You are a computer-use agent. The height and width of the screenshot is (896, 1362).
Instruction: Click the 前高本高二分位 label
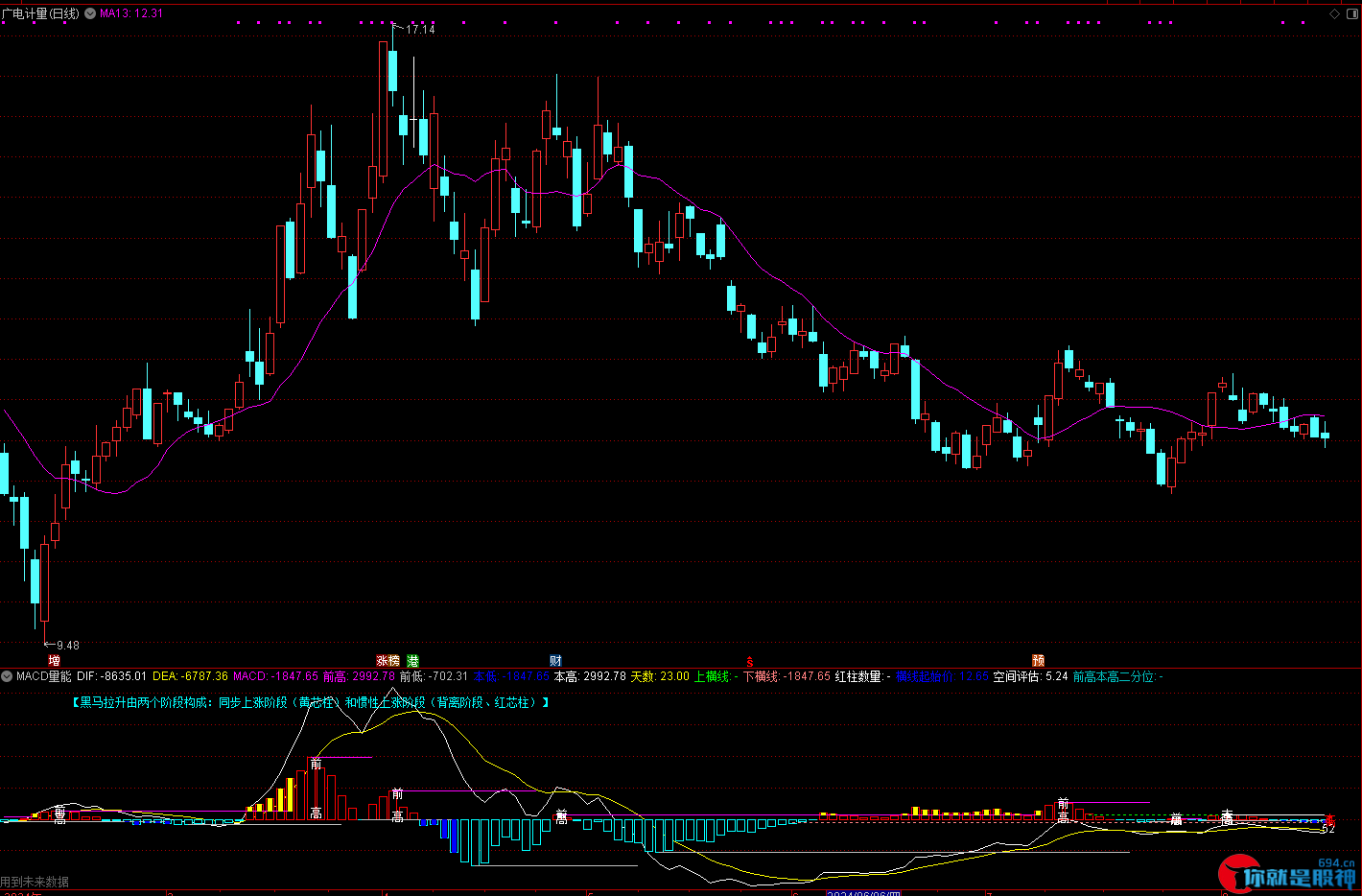tap(1114, 676)
